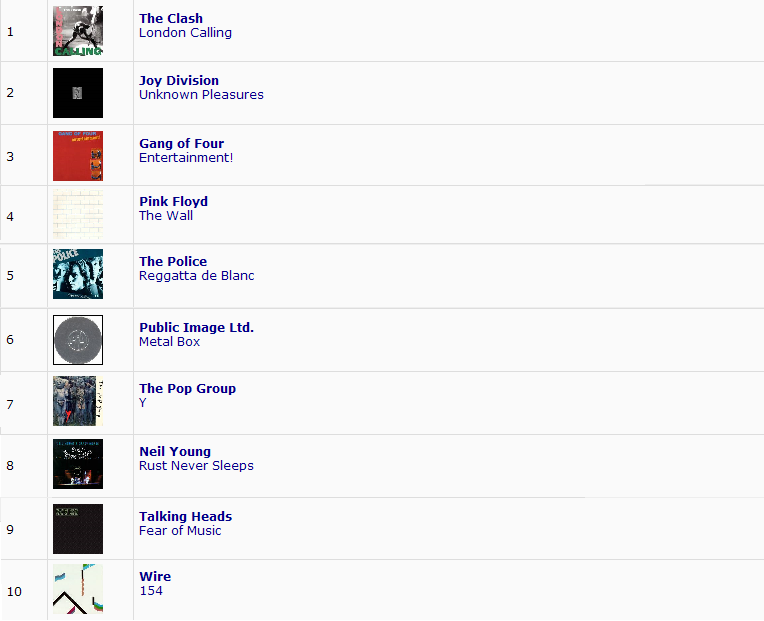This screenshot has width=764, height=621.
Task: Open the Public Image Ltd. artist link
Action: pyautogui.click(x=197, y=327)
